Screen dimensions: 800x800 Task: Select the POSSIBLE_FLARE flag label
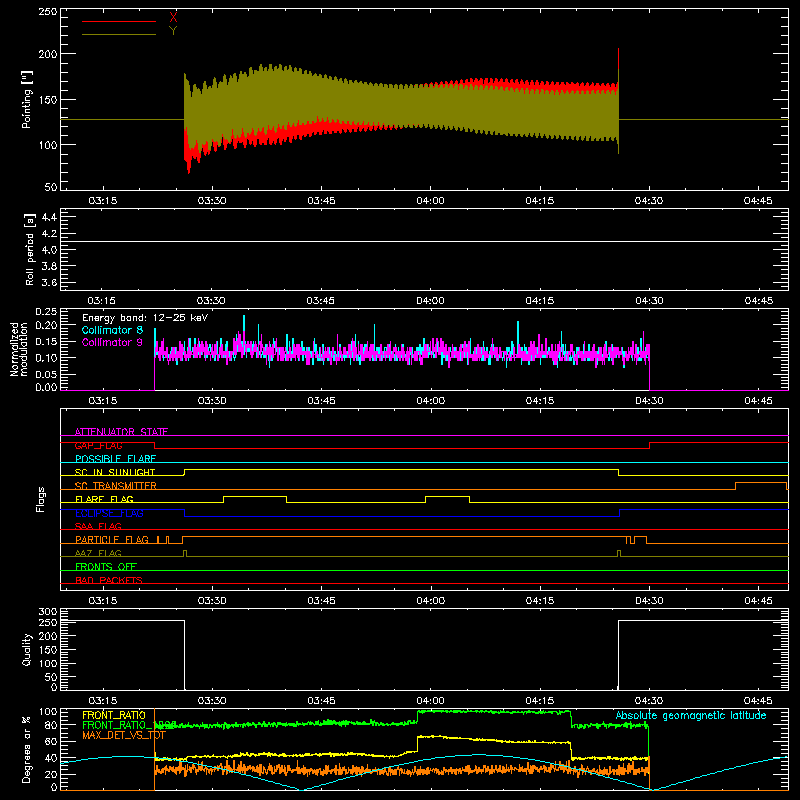coord(115,459)
